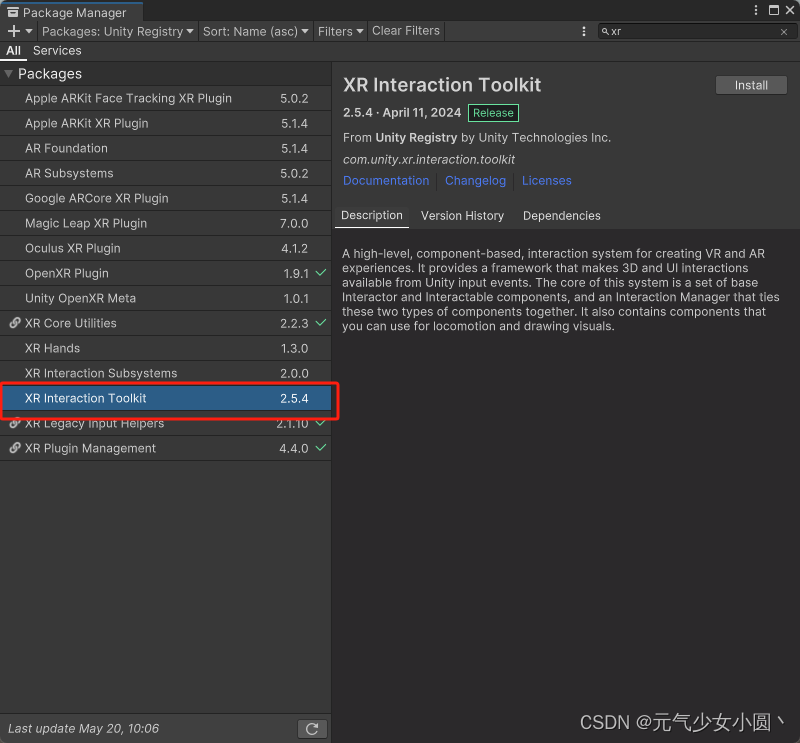The image size is (800, 743).
Task: Click the Last update May 20, 10:06 text
Action: point(83,728)
